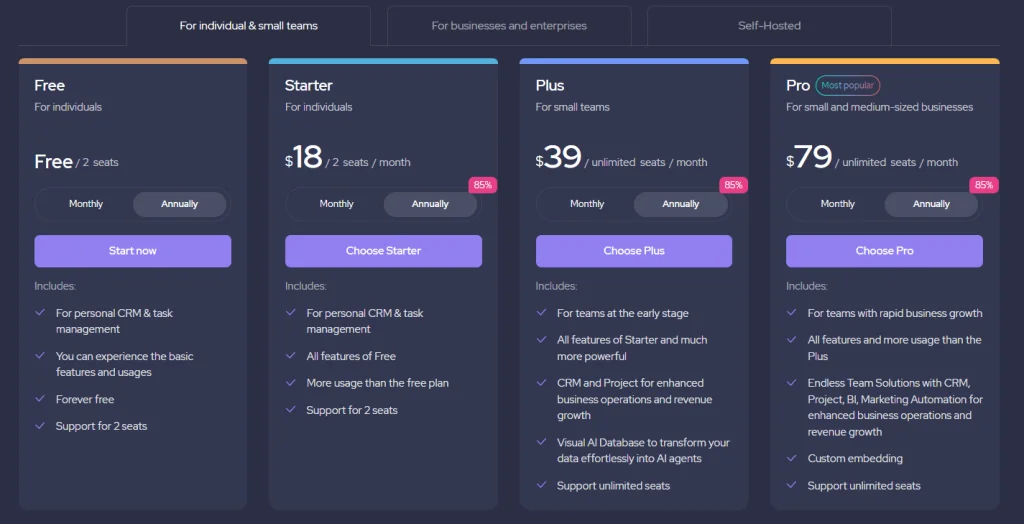Switch Free plan billing to Monthly

click(x=86, y=204)
